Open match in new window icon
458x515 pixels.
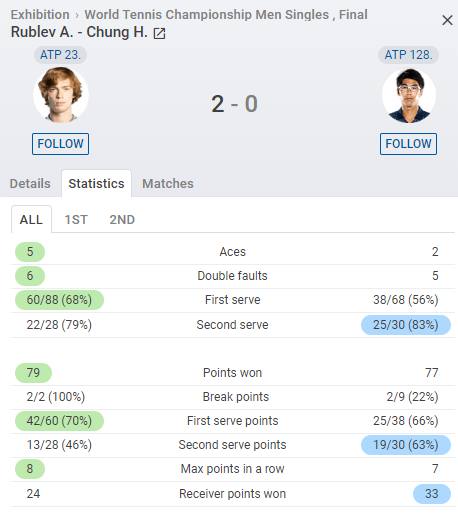[x=159, y=33]
